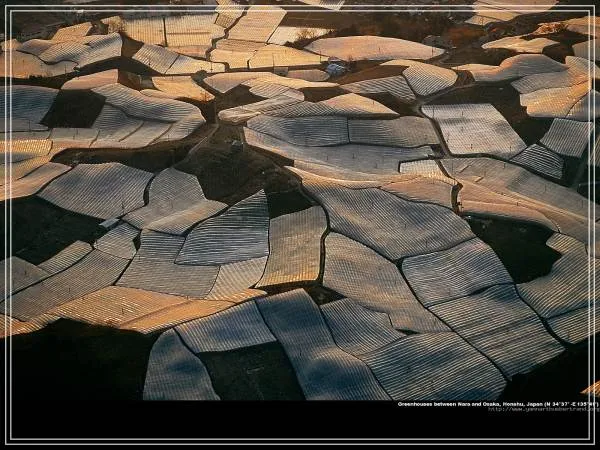The width and height of the screenshot is (600, 450).
Task: Click the large oval greenhouse at top center
Action: [372, 48]
